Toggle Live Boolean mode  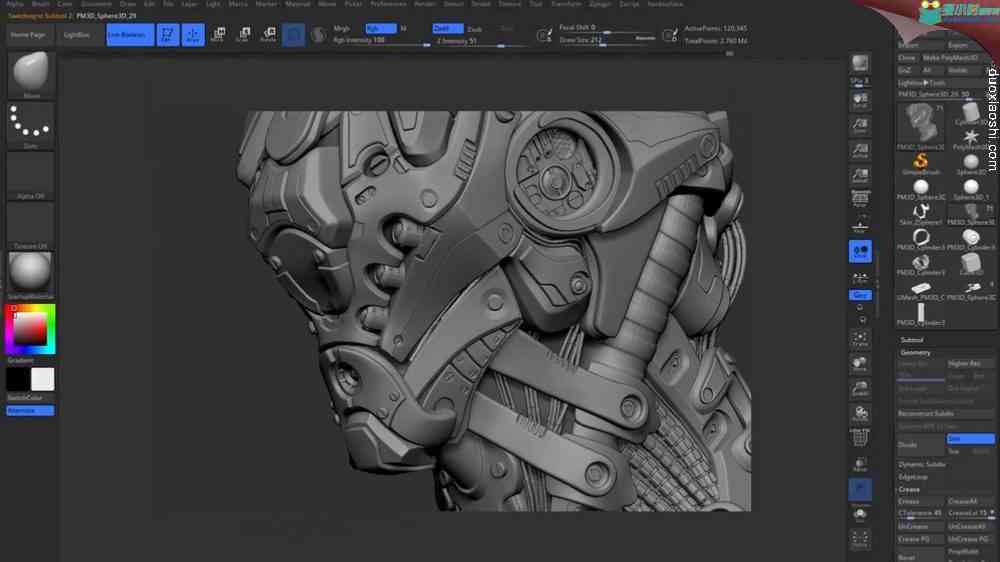(x=130, y=34)
